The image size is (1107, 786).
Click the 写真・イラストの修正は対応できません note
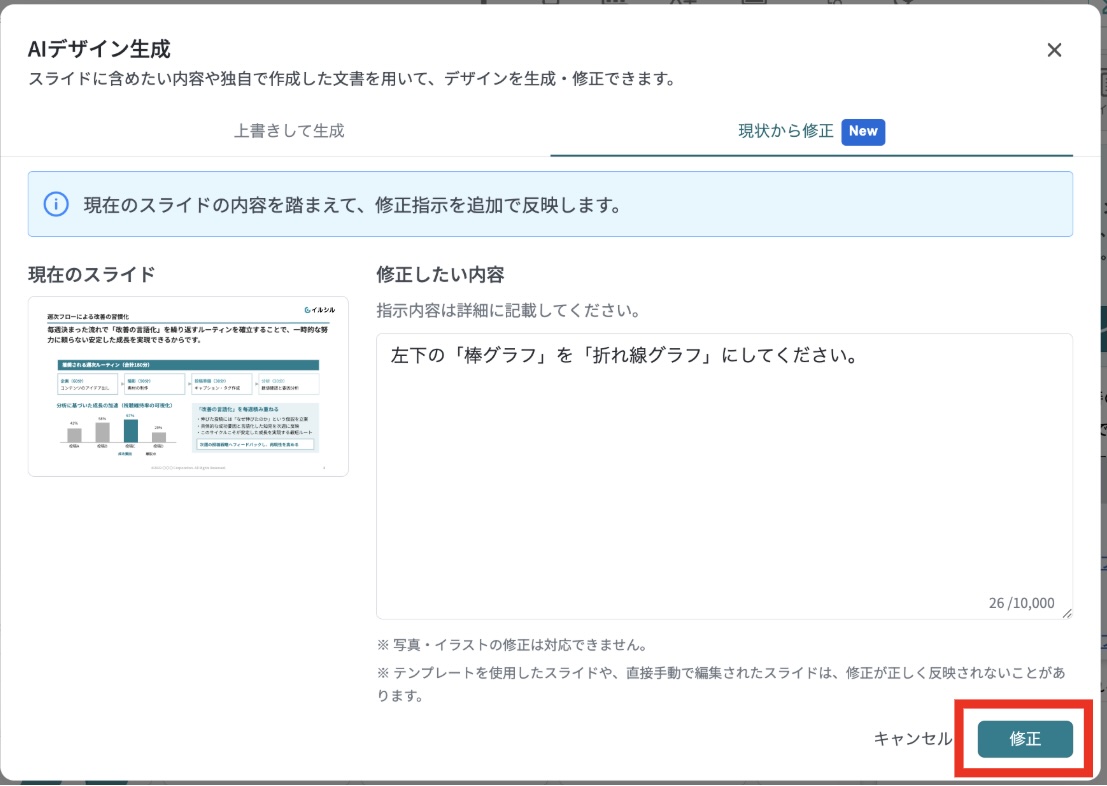pos(513,645)
